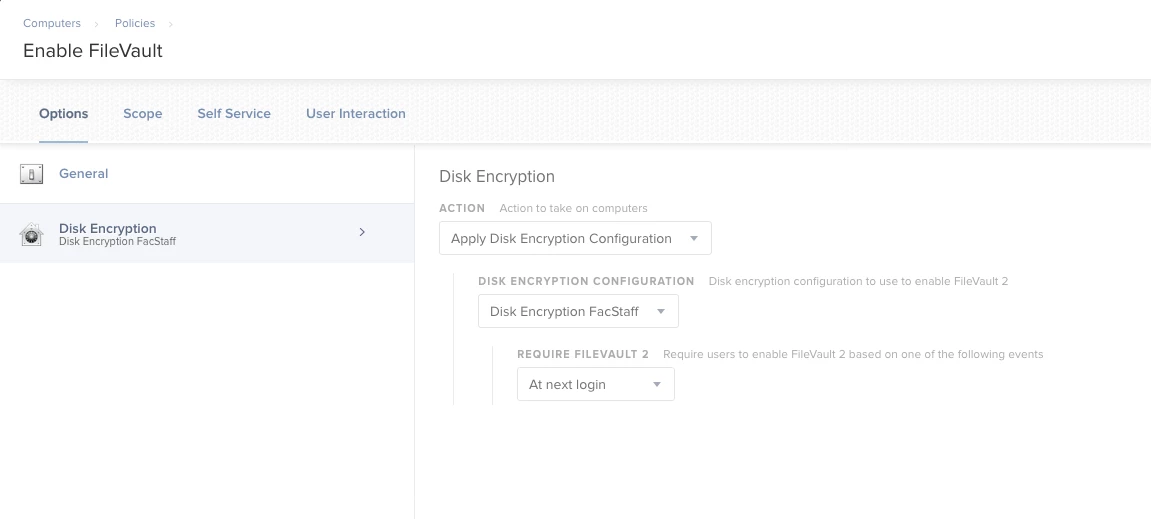
Task: Navigate to Computers in the breadcrumb
Action: [x=52, y=23]
